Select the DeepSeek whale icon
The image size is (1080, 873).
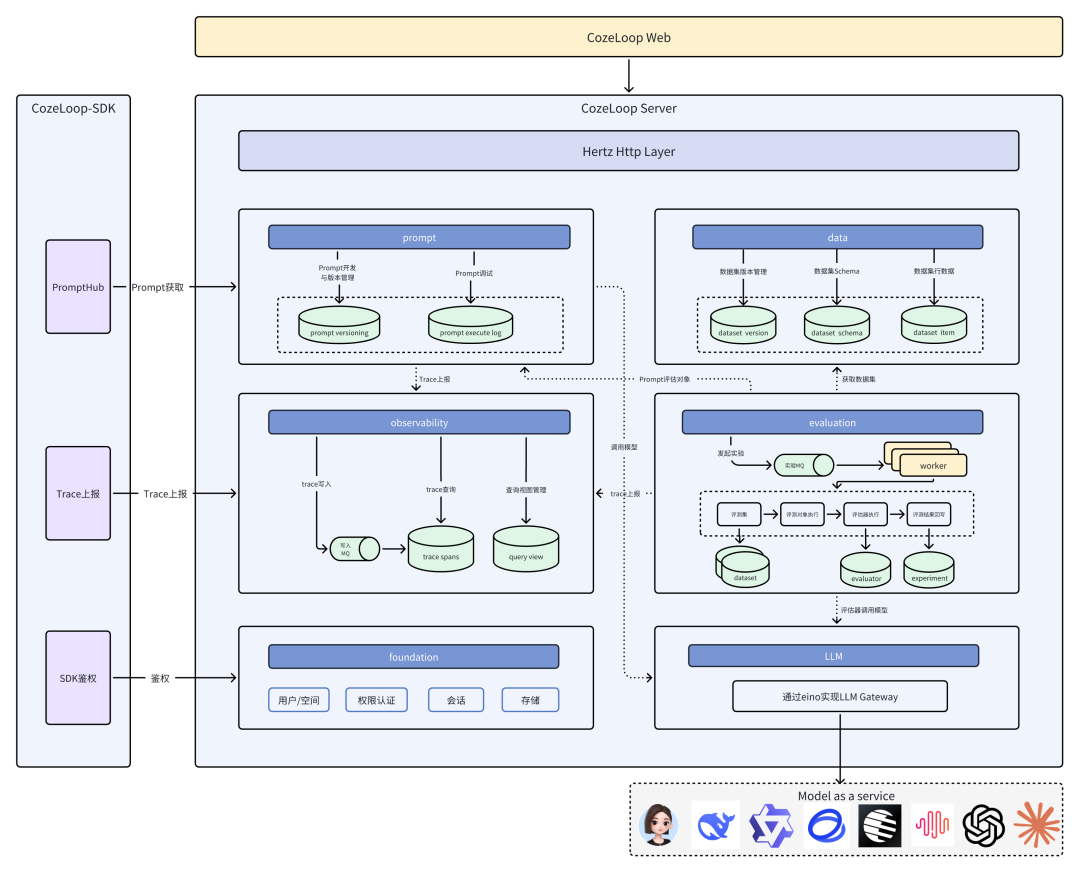tap(713, 825)
